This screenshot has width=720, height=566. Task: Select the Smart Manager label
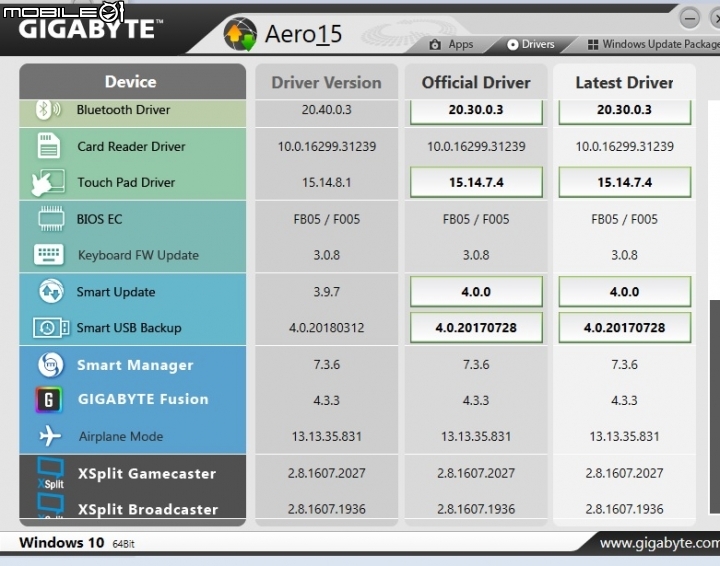pyautogui.click(x=135, y=365)
